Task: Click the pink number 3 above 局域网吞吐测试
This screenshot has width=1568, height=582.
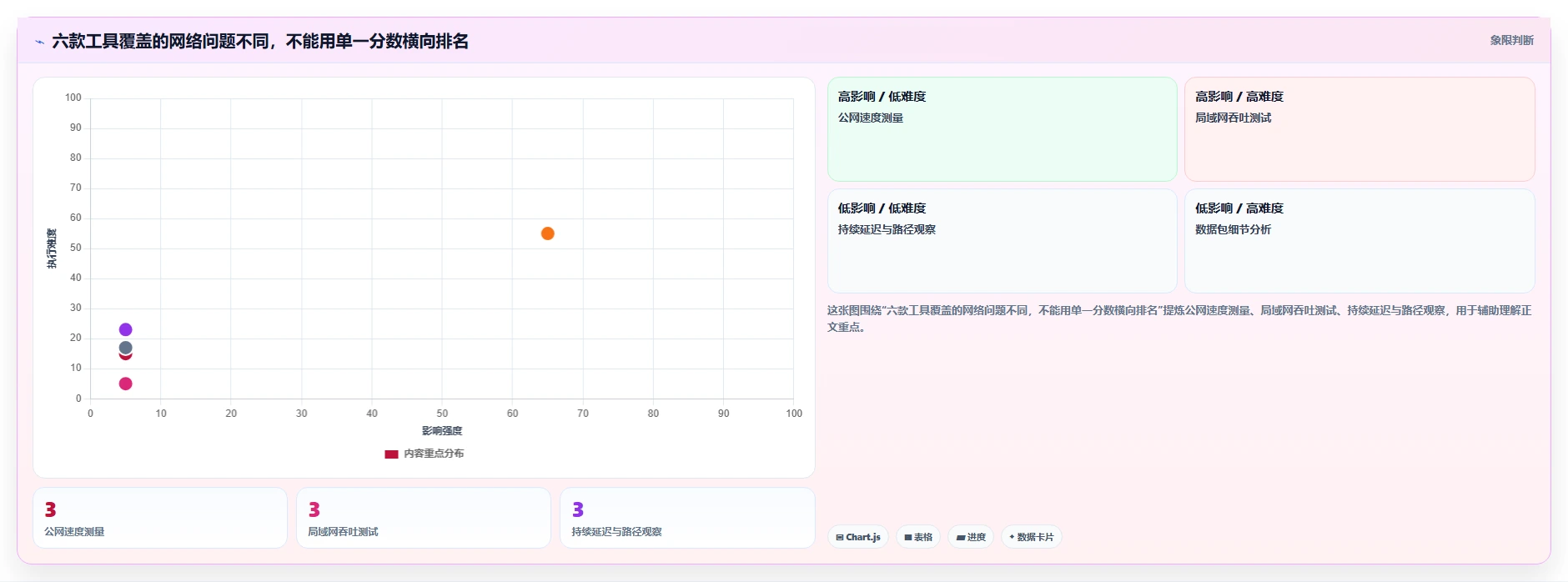Action: (x=314, y=509)
